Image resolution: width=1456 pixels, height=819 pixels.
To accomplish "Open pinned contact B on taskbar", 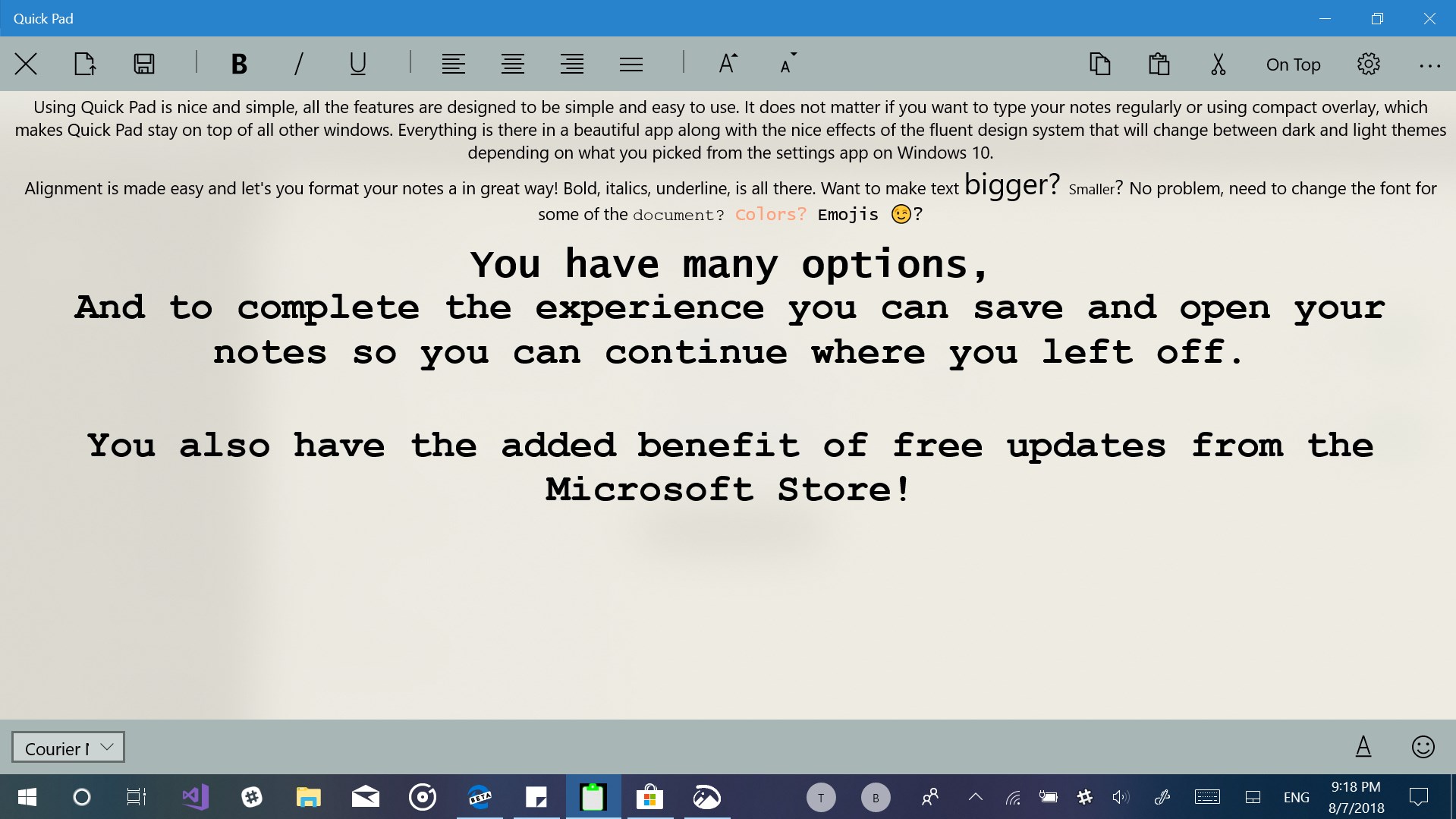I will pyautogui.click(x=876, y=798).
